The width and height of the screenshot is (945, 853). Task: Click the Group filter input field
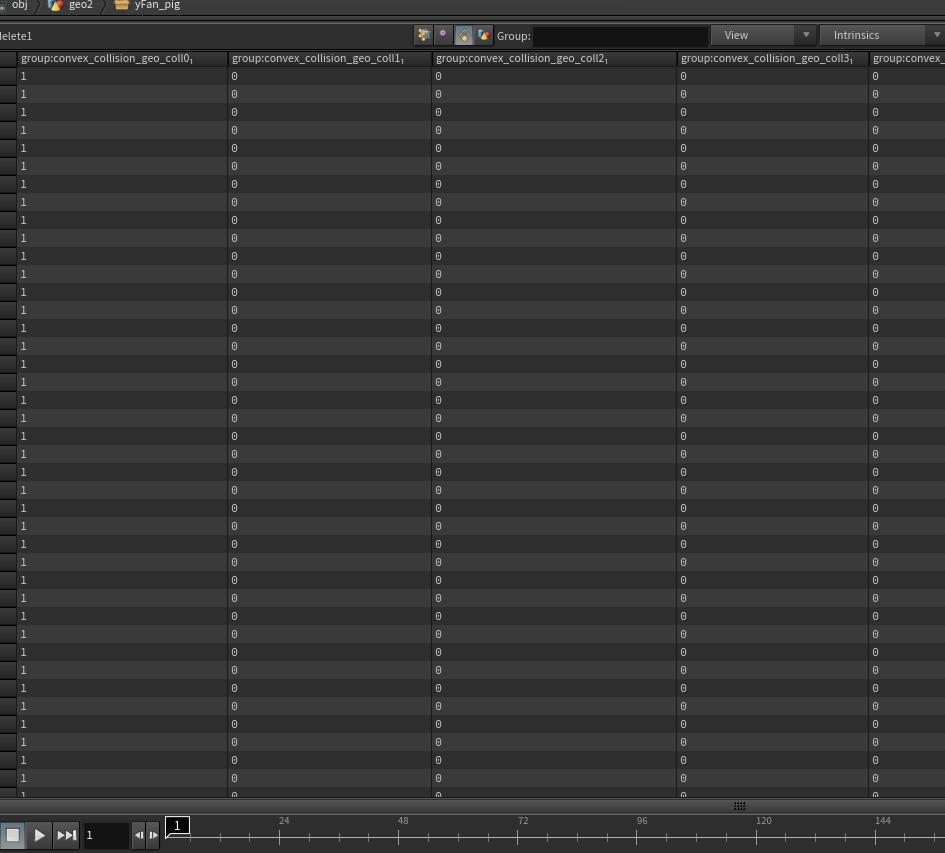(620, 36)
